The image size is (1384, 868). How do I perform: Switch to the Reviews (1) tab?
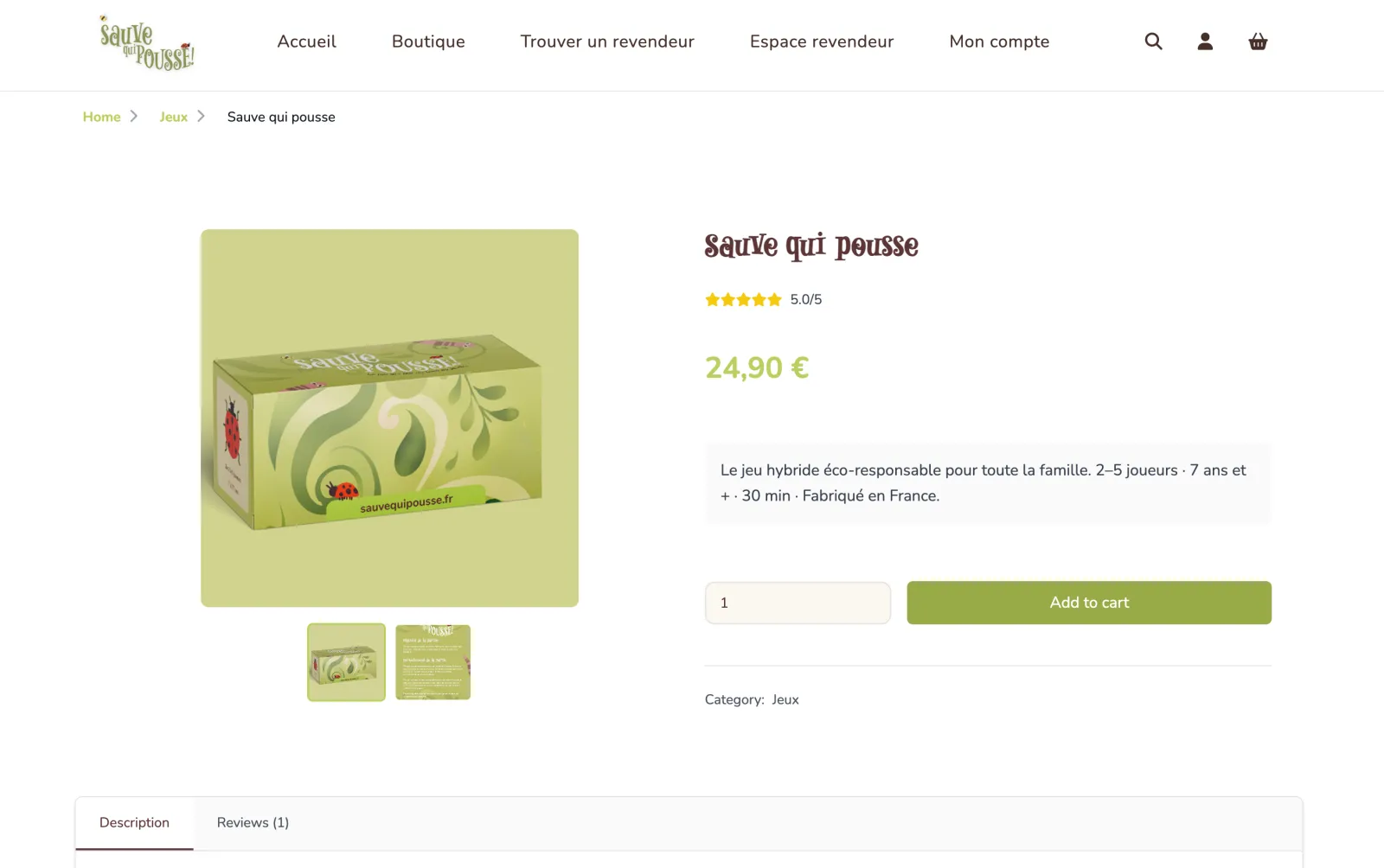(253, 823)
